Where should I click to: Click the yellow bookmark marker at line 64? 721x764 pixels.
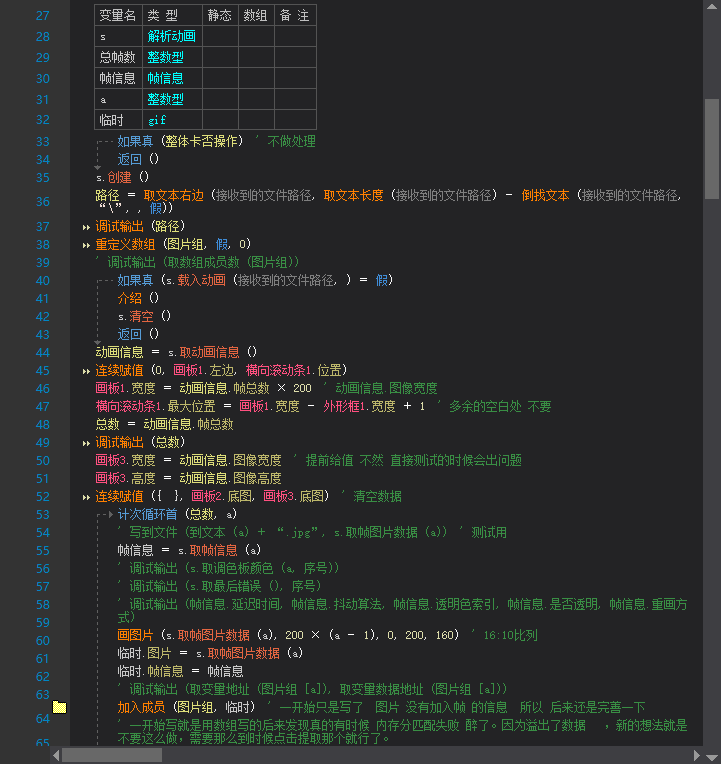[x=59, y=707]
